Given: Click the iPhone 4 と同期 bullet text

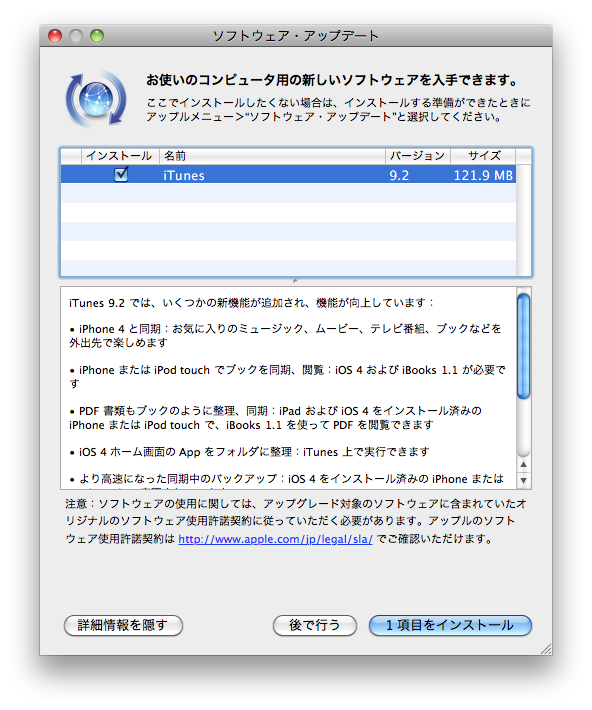Looking at the screenshot, I should 285,336.
